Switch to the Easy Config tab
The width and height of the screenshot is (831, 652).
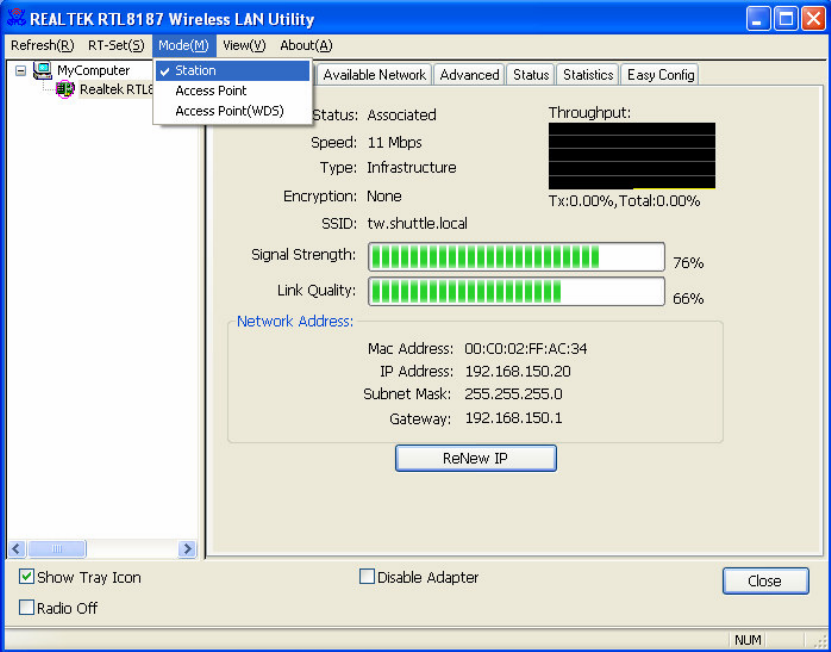point(660,75)
